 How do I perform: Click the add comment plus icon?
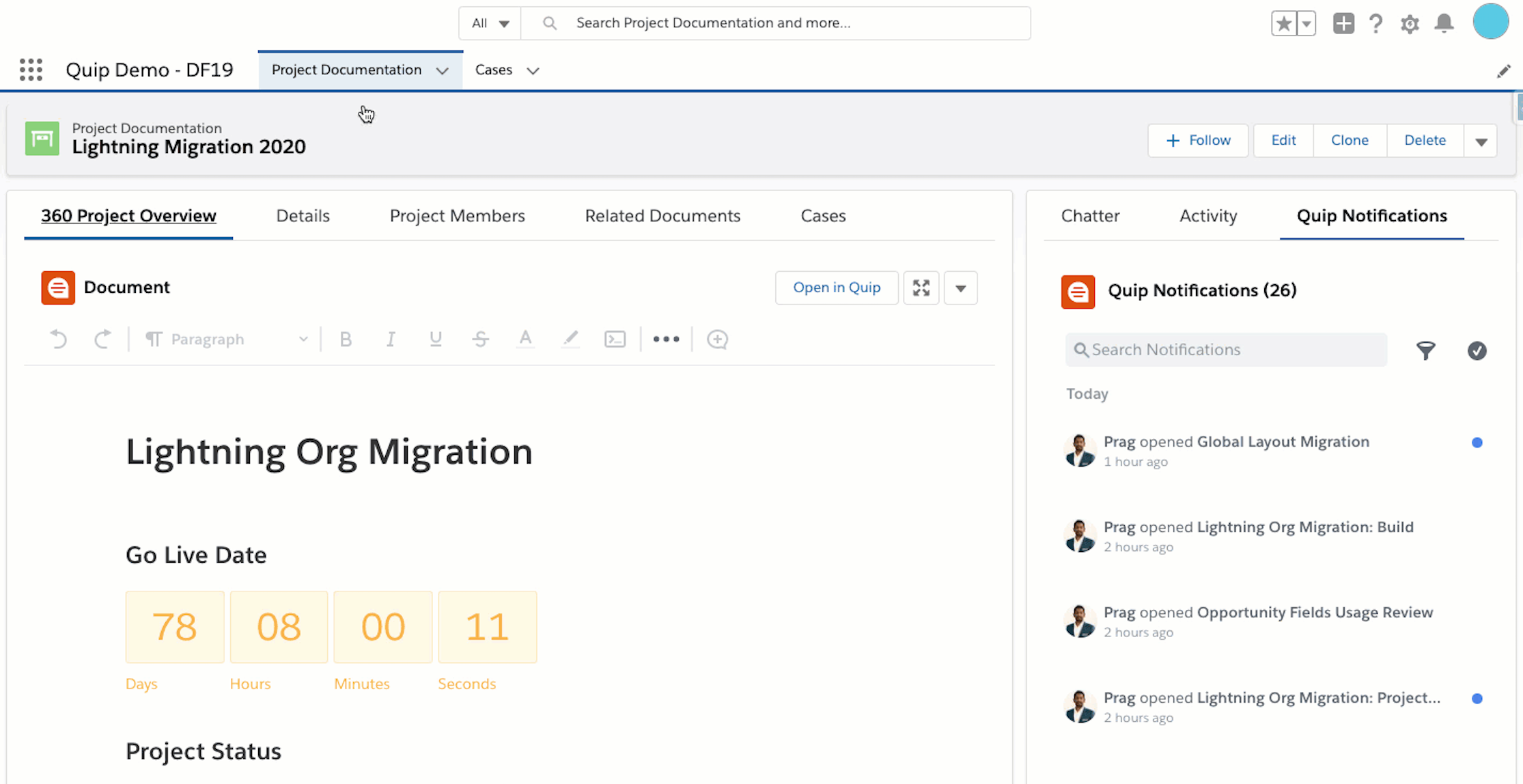[717, 339]
